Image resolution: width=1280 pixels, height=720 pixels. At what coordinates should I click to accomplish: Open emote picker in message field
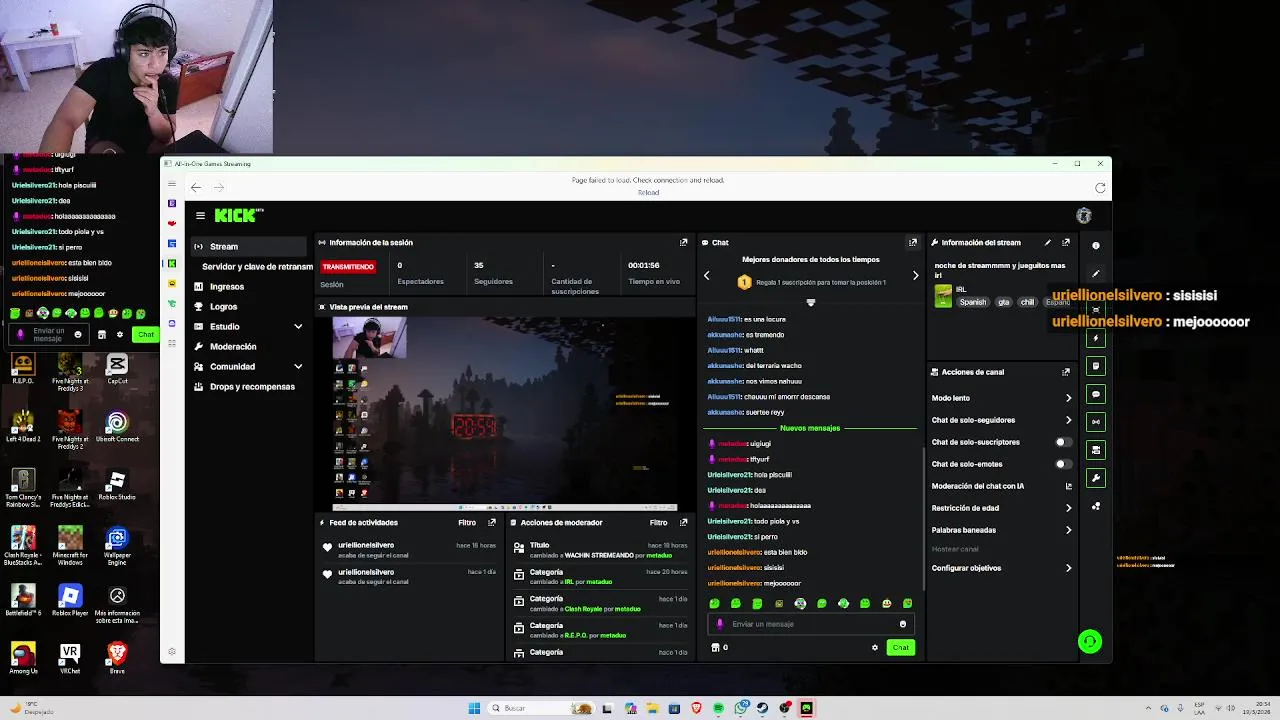pyautogui.click(x=902, y=624)
